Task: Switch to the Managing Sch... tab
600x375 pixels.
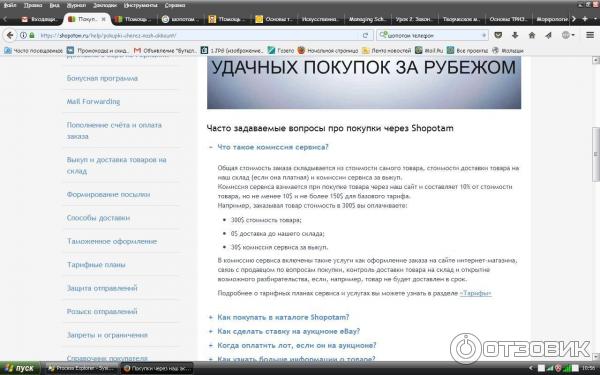Action: (x=367, y=19)
